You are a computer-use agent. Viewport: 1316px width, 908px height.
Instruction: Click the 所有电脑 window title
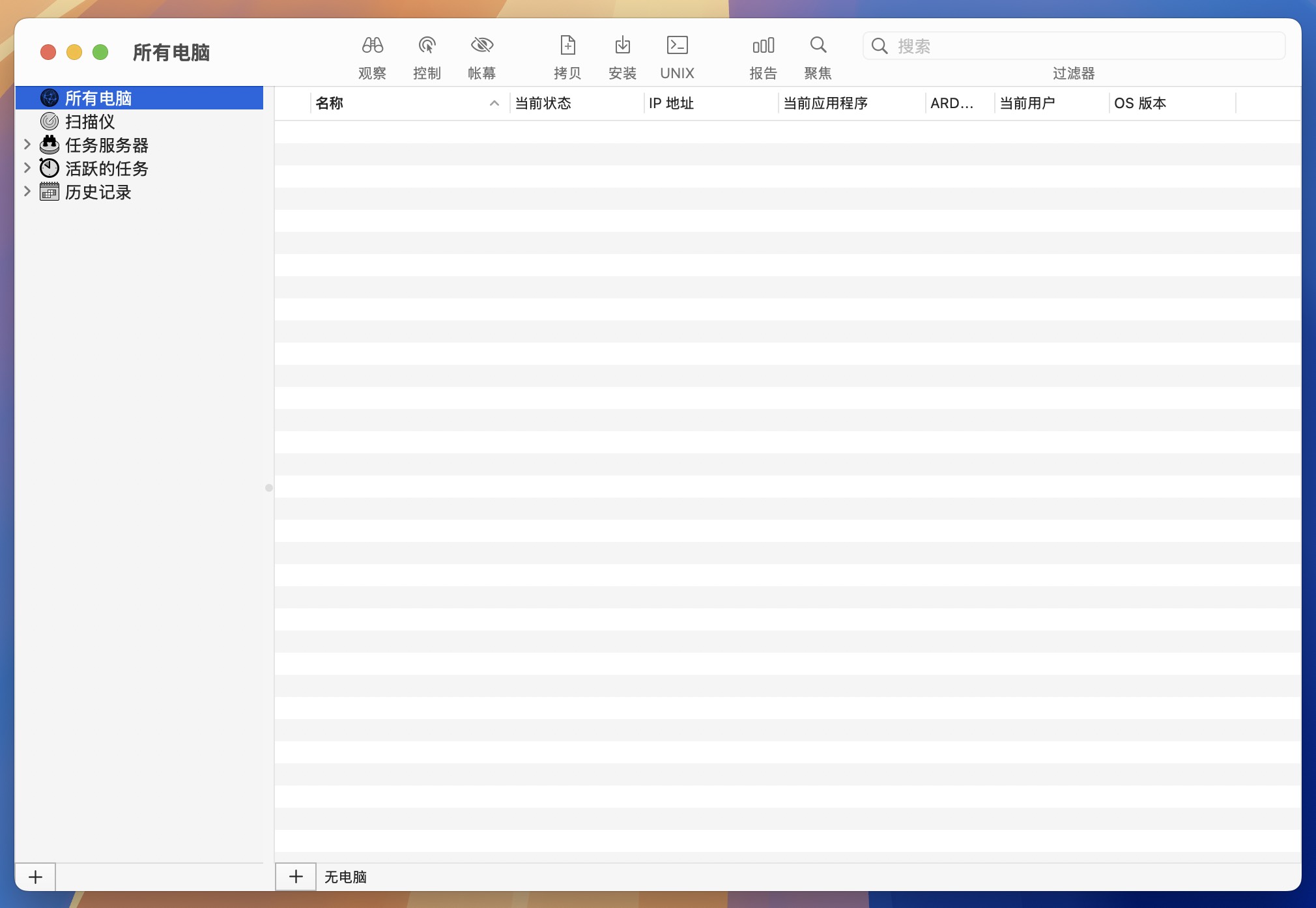tap(171, 53)
